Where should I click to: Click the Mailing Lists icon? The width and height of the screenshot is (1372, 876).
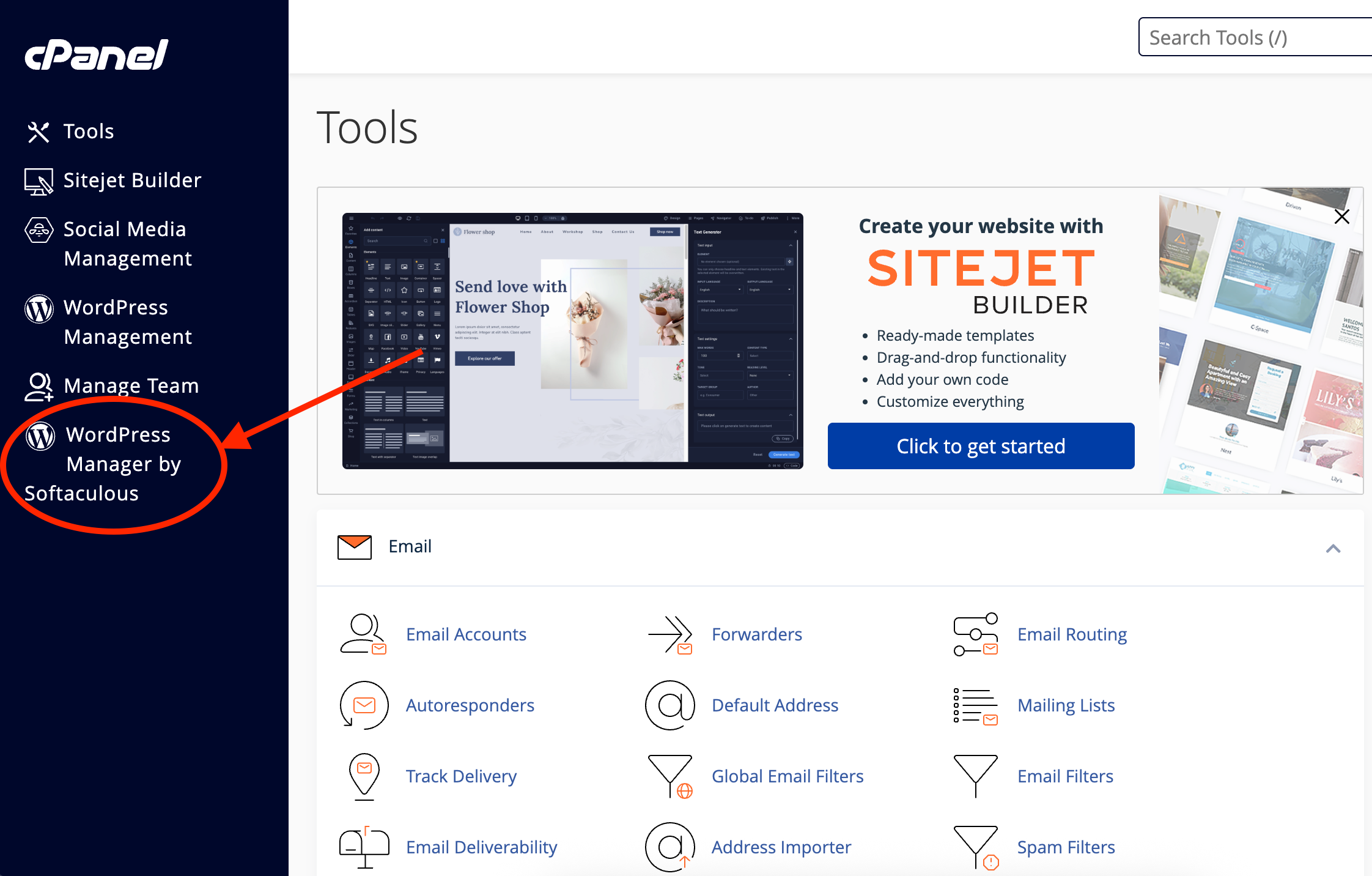[x=976, y=707]
